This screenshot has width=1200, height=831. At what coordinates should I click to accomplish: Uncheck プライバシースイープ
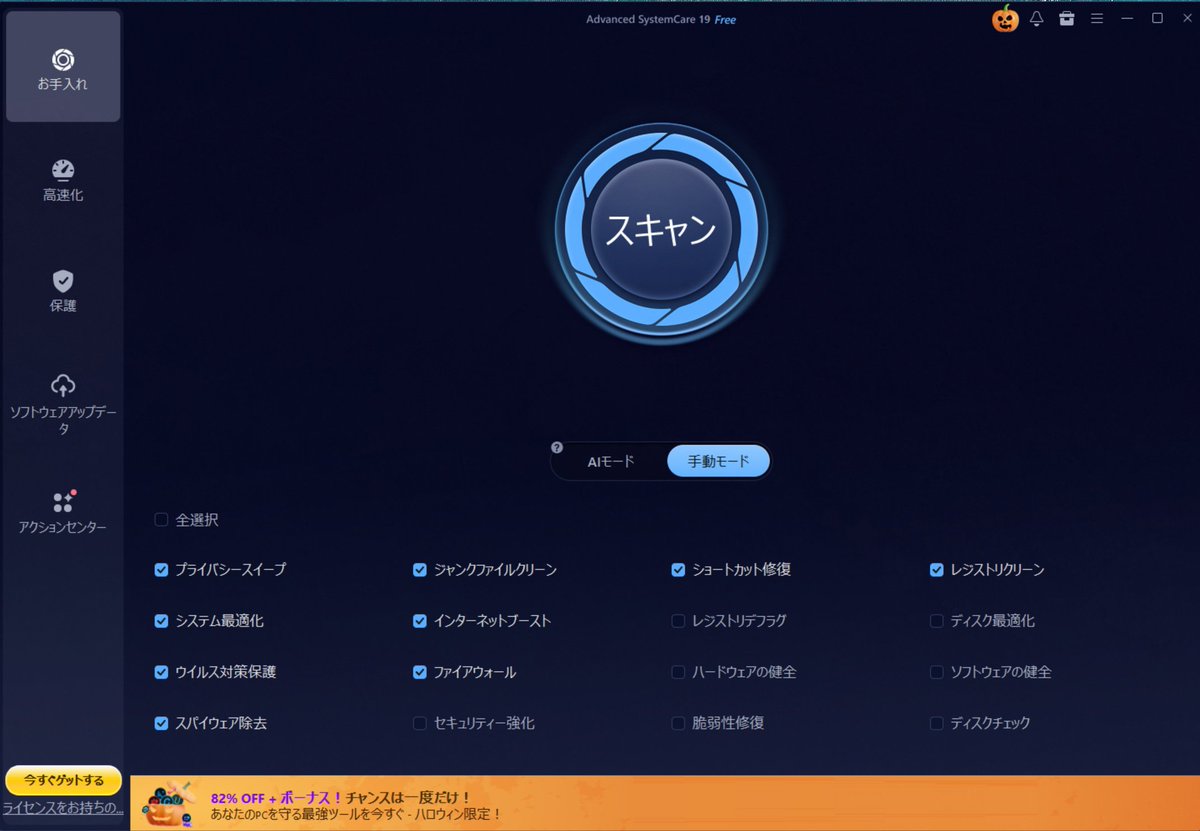coord(161,570)
